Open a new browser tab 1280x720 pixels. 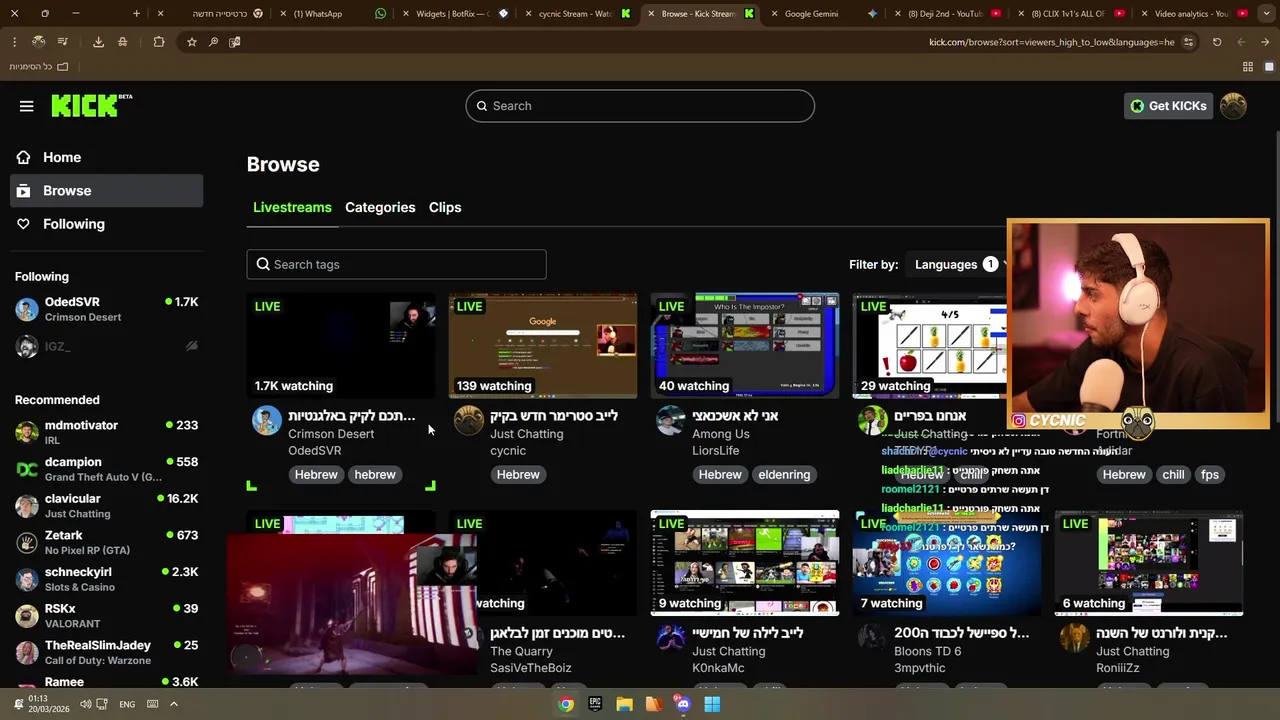point(137,14)
